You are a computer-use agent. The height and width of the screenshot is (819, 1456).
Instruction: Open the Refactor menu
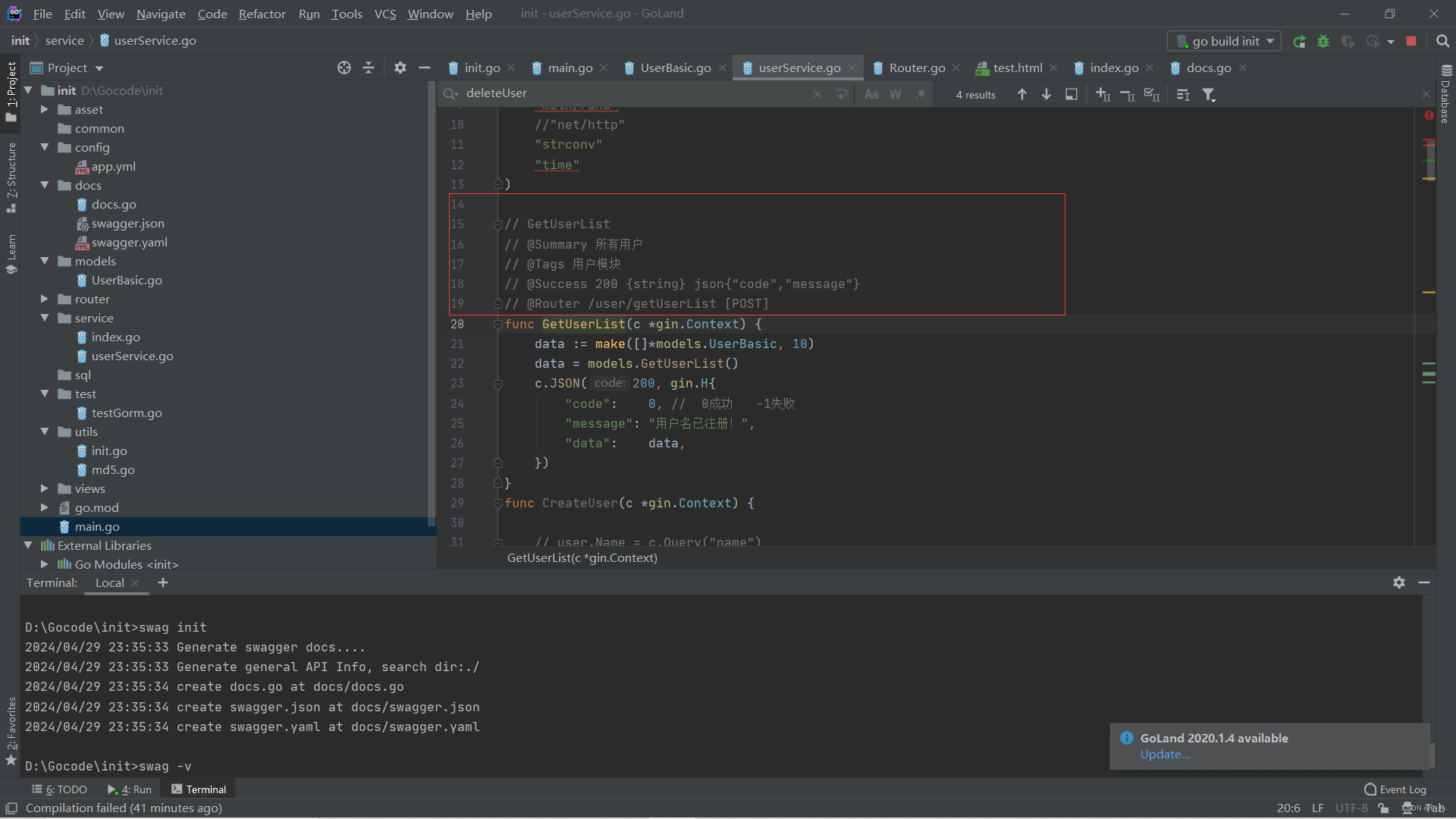pos(262,14)
